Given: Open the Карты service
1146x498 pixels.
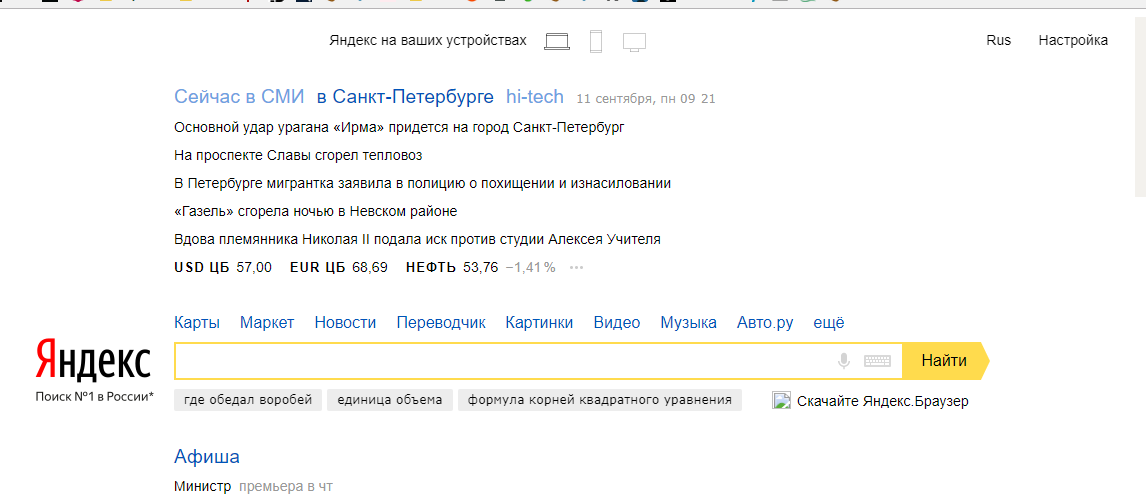Looking at the screenshot, I should click(197, 322).
